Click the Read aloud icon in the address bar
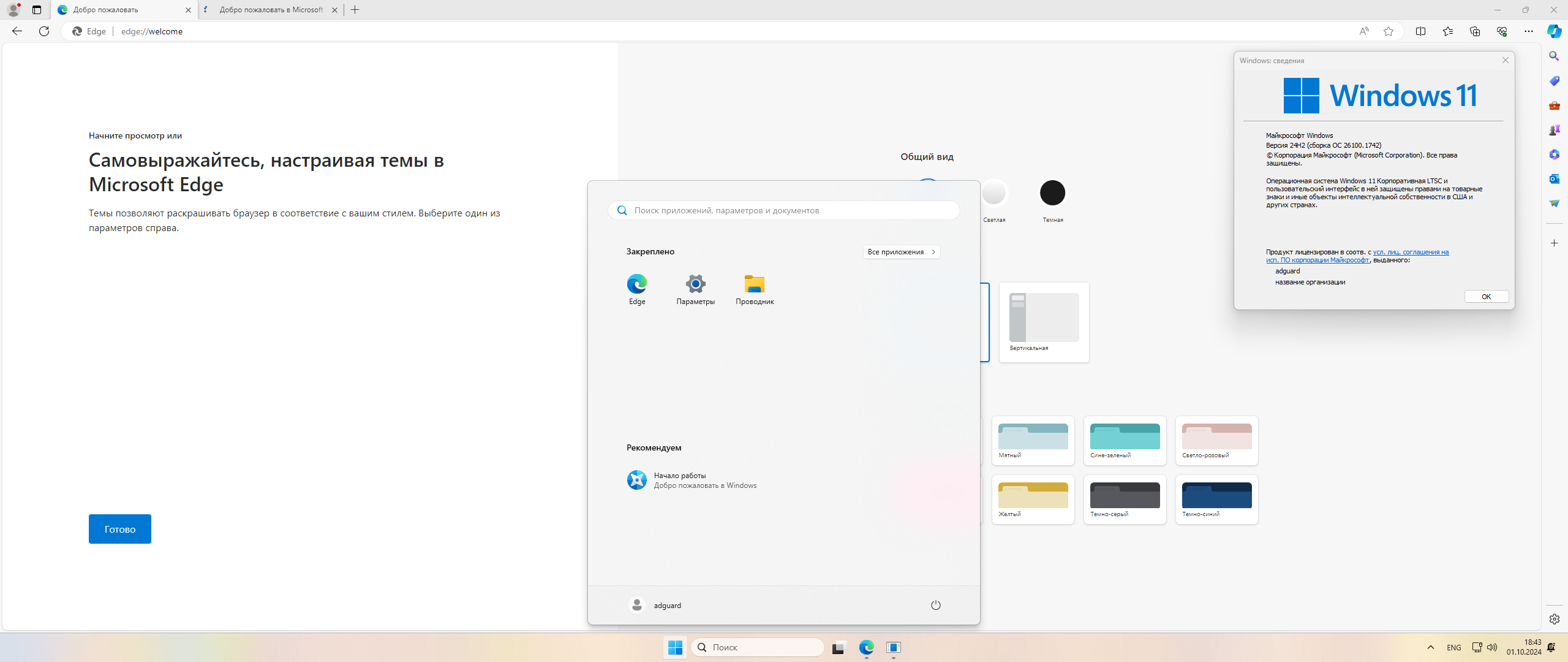Viewport: 1568px width, 662px height. pyautogui.click(x=1363, y=31)
